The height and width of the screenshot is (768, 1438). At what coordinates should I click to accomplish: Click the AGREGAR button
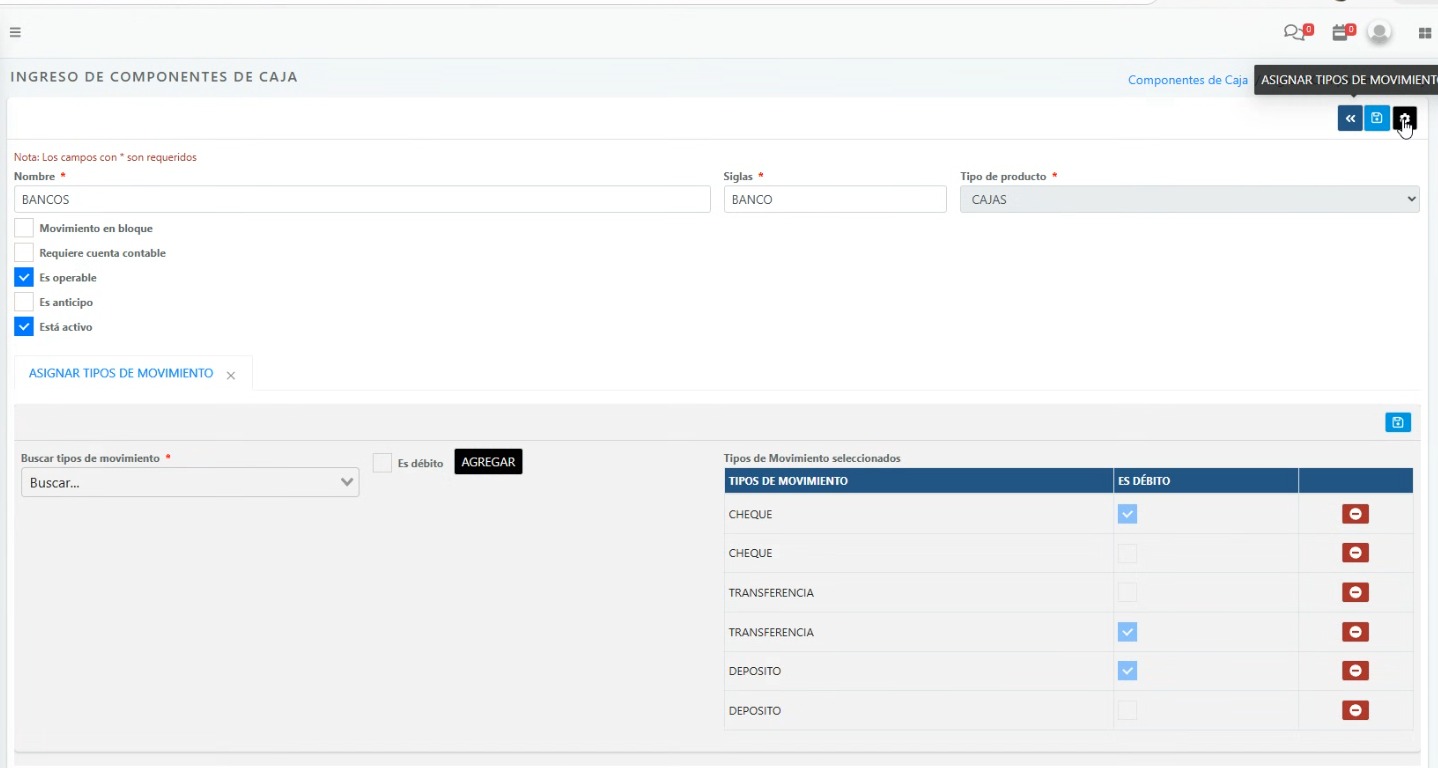pos(488,461)
